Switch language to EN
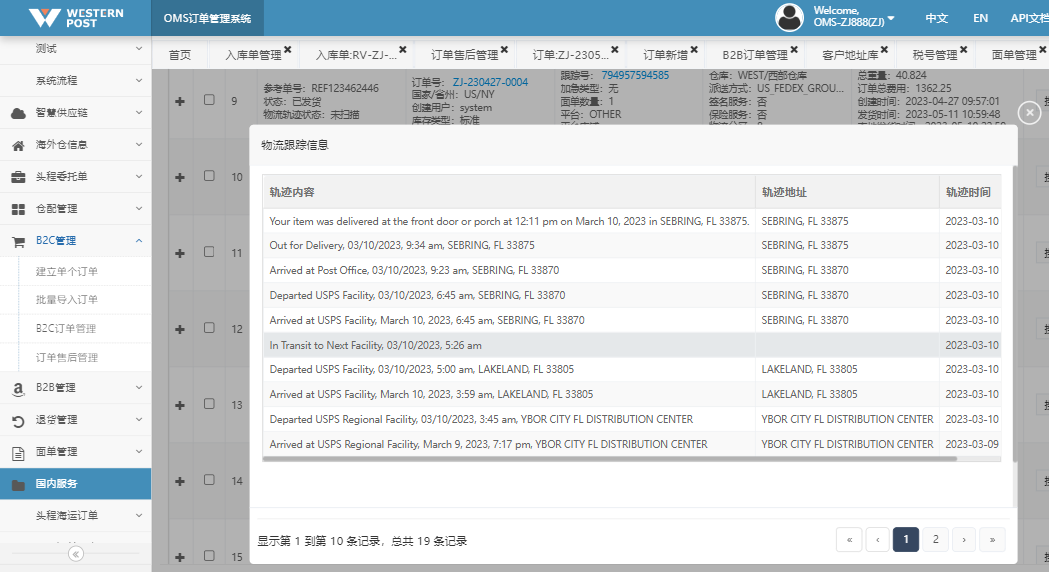Image resolution: width=1049 pixels, height=572 pixels. [x=981, y=18]
